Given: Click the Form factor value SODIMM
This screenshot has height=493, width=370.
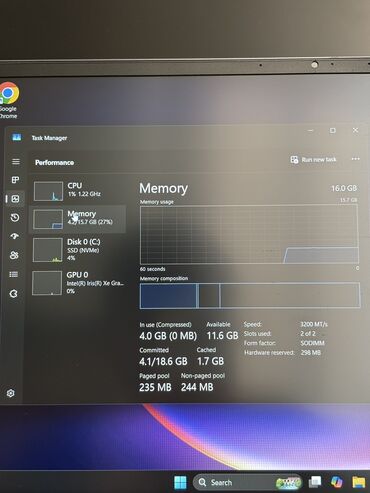Looking at the screenshot, I should coord(312,343).
